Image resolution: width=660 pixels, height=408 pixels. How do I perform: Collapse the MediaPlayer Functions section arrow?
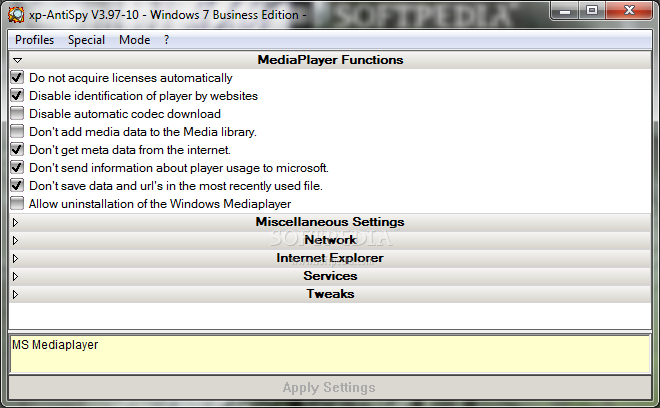17,61
